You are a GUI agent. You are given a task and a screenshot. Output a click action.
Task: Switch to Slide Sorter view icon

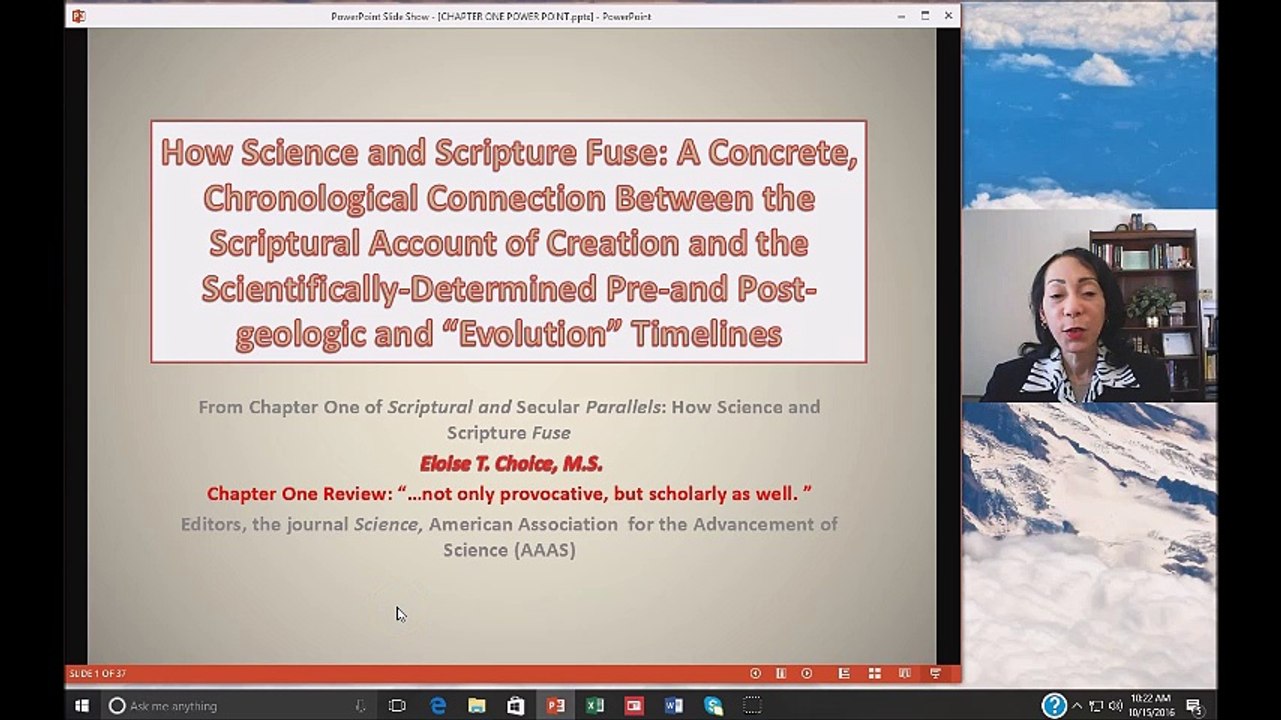click(x=874, y=674)
